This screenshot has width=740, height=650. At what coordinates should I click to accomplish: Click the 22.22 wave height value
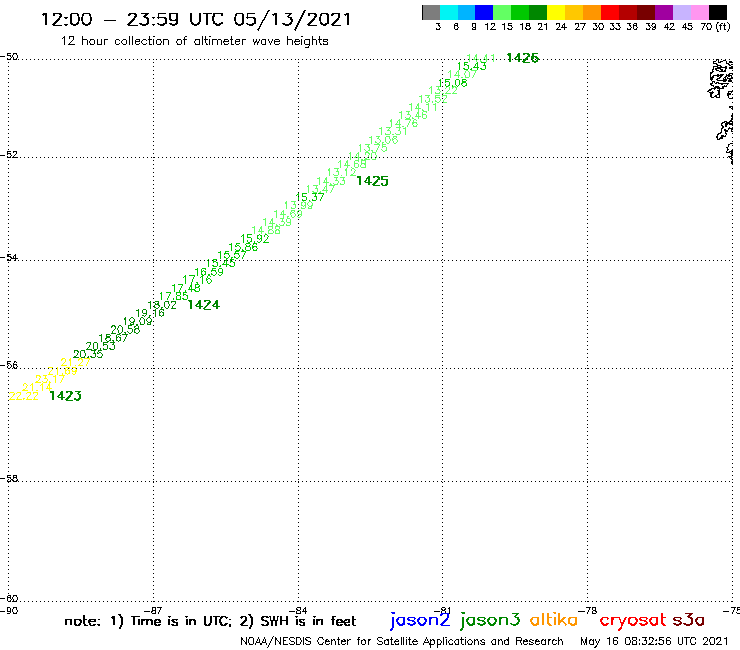pyautogui.click(x=24, y=396)
